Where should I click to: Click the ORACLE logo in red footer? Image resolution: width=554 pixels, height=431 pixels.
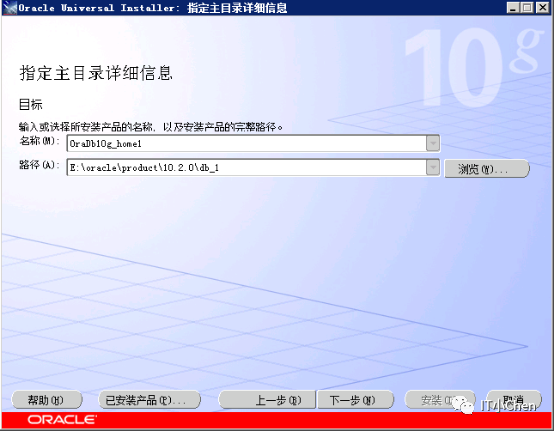pyautogui.click(x=62, y=419)
